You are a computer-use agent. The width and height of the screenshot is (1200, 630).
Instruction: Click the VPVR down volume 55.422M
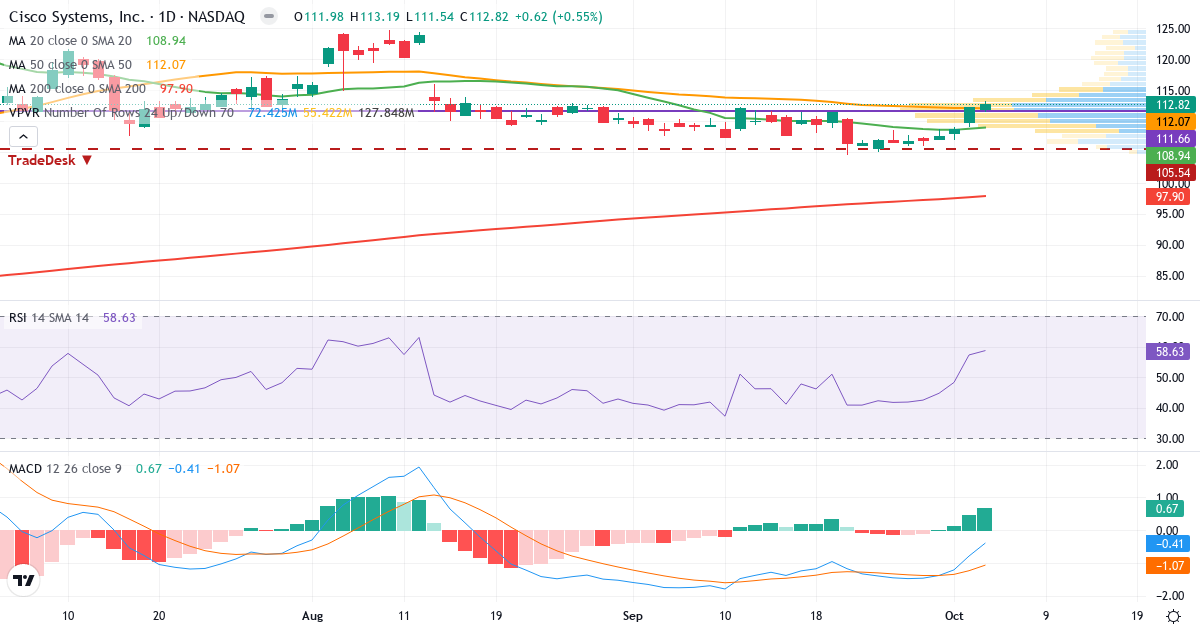pyautogui.click(x=327, y=113)
